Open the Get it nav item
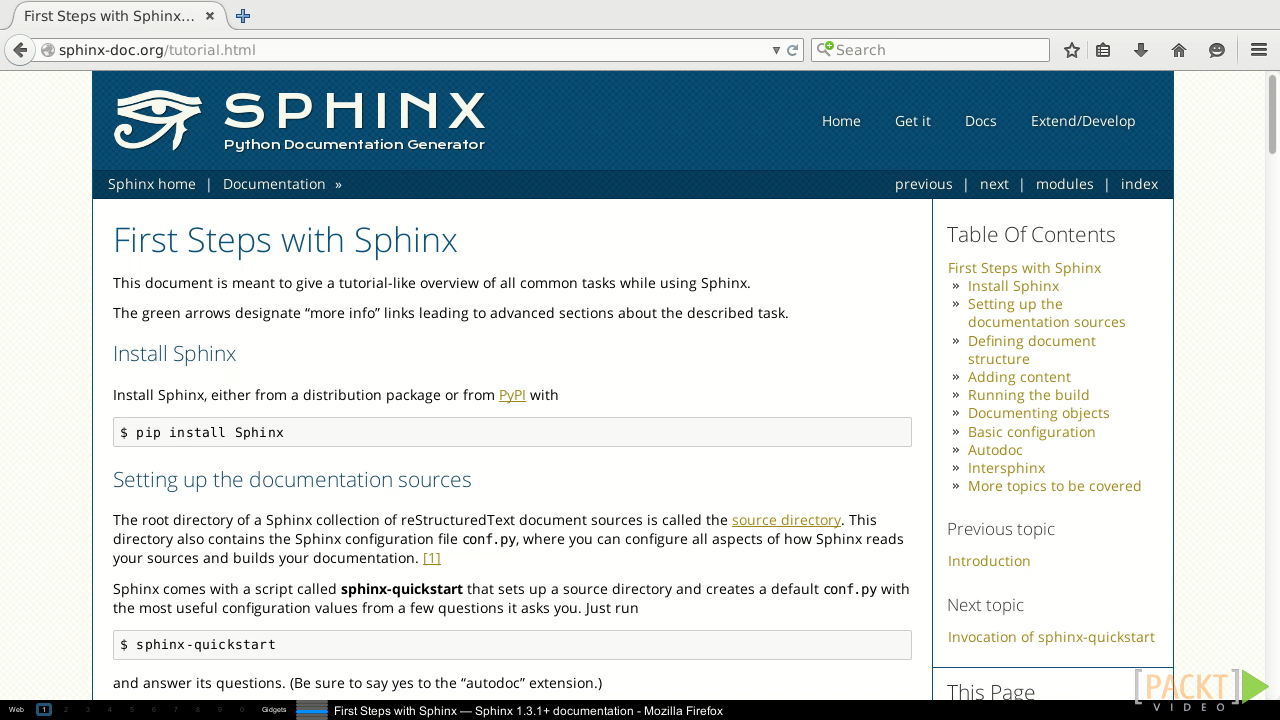The height and width of the screenshot is (720, 1280). pos(913,121)
